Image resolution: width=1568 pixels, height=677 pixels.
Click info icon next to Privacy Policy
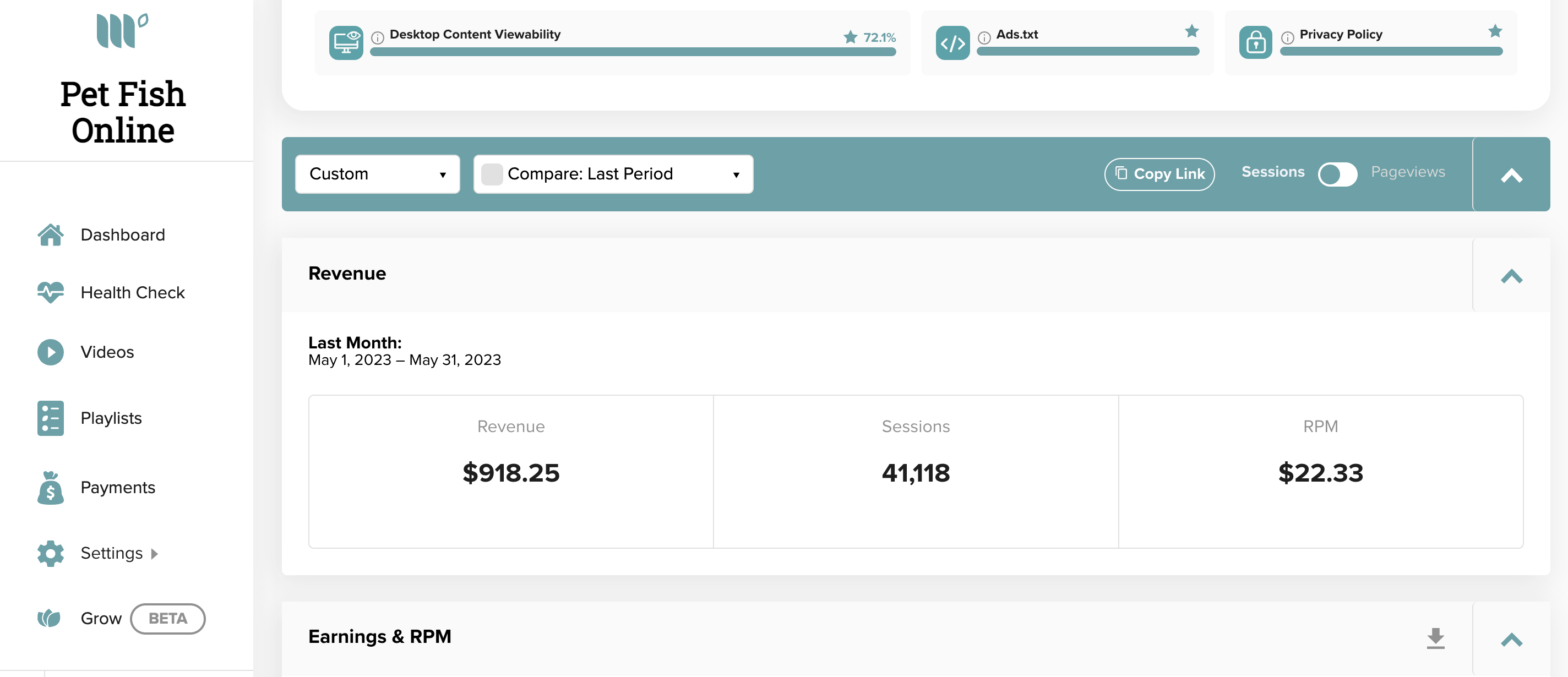tap(1287, 38)
